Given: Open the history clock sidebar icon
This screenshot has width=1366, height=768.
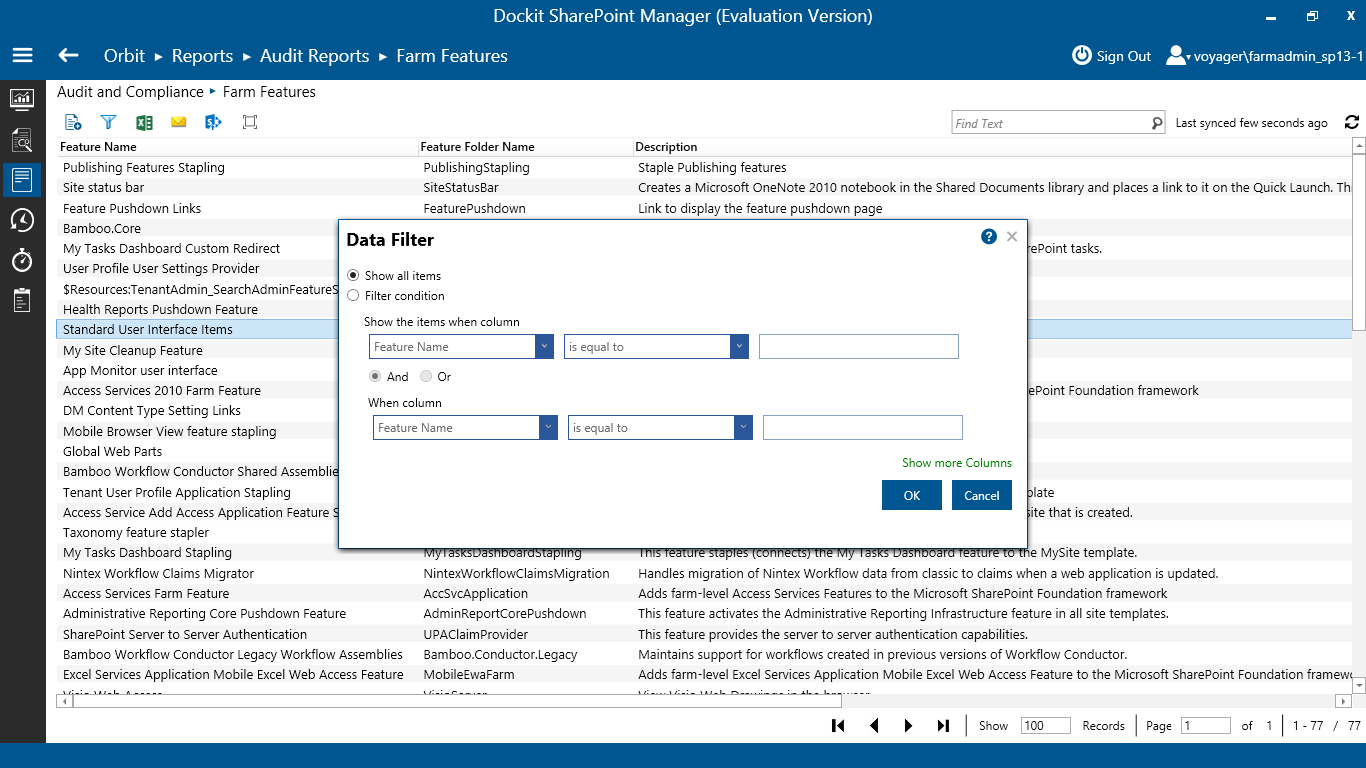Looking at the screenshot, I should 22,220.
